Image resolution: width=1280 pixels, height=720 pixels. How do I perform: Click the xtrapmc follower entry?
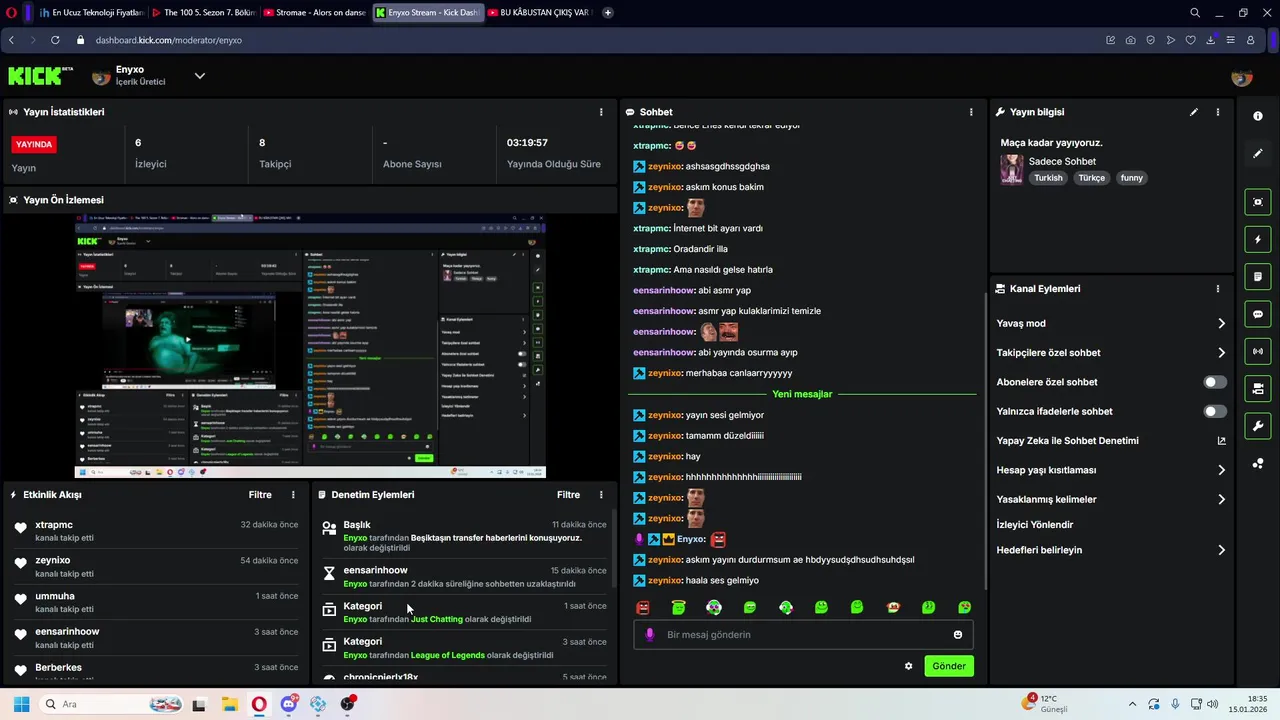point(155,531)
